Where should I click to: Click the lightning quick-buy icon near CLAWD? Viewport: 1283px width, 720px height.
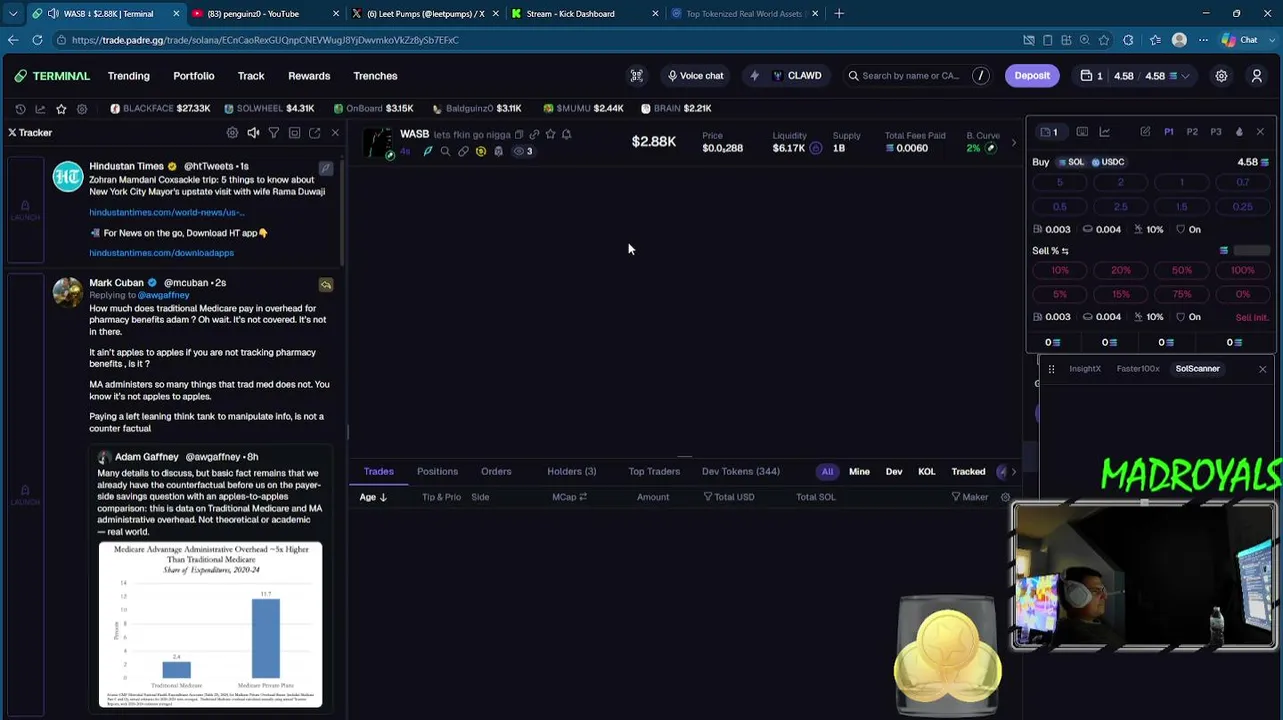pyautogui.click(x=755, y=76)
